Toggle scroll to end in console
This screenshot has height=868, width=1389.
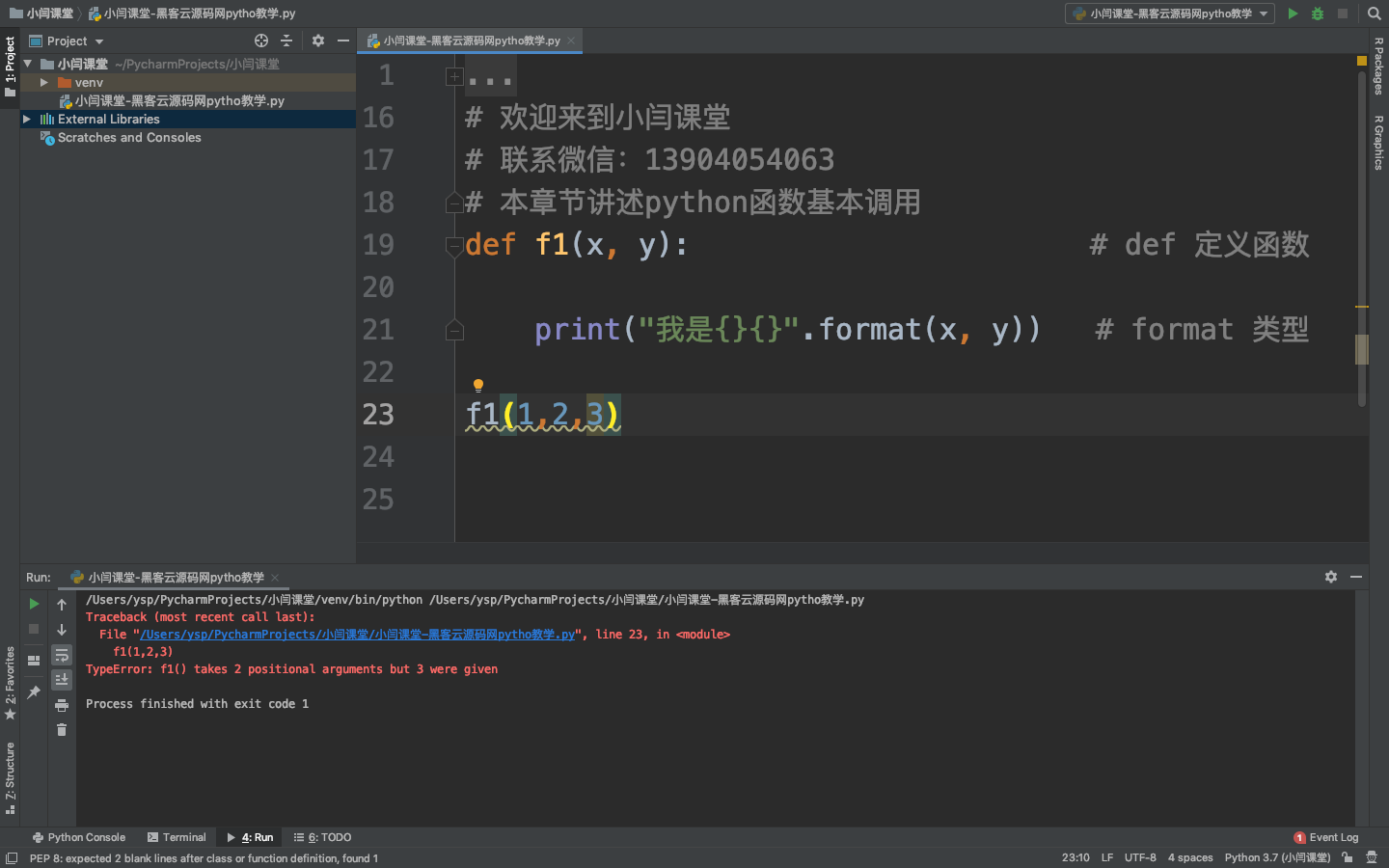coord(62,680)
